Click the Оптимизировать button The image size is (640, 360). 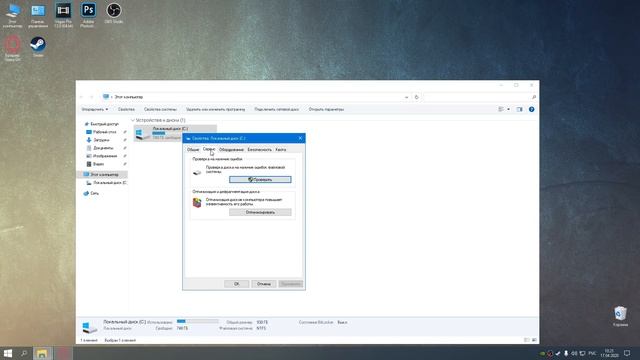click(260, 212)
